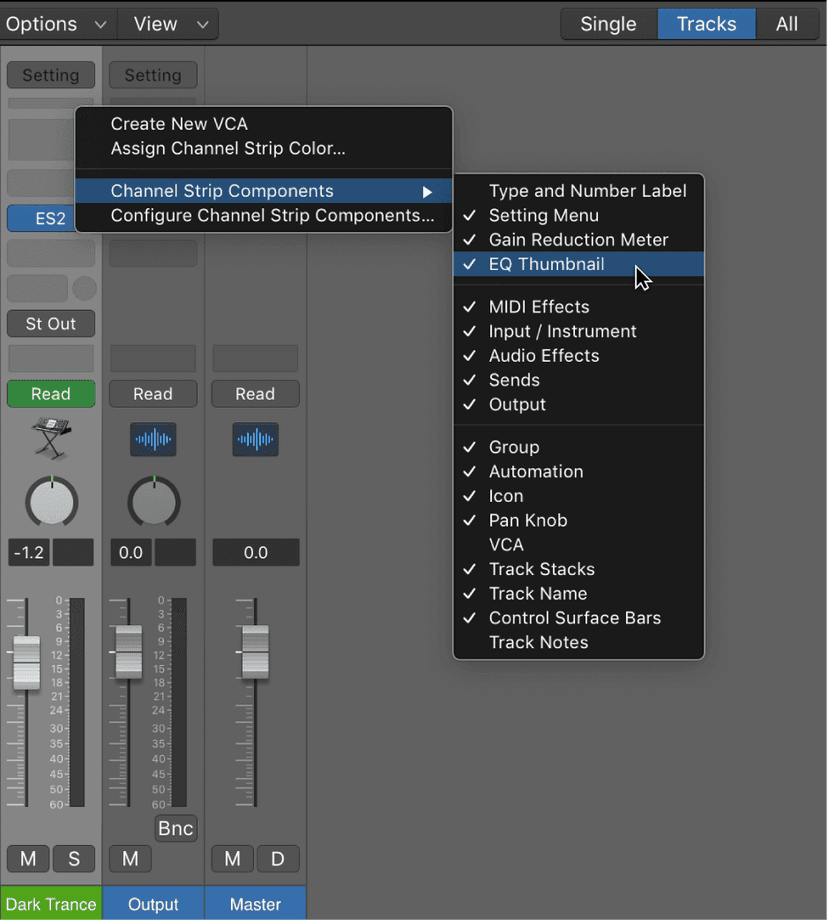Screen dimensions: 828x920
Task: Choose Configure Channel Strip Components...
Action: (264, 215)
